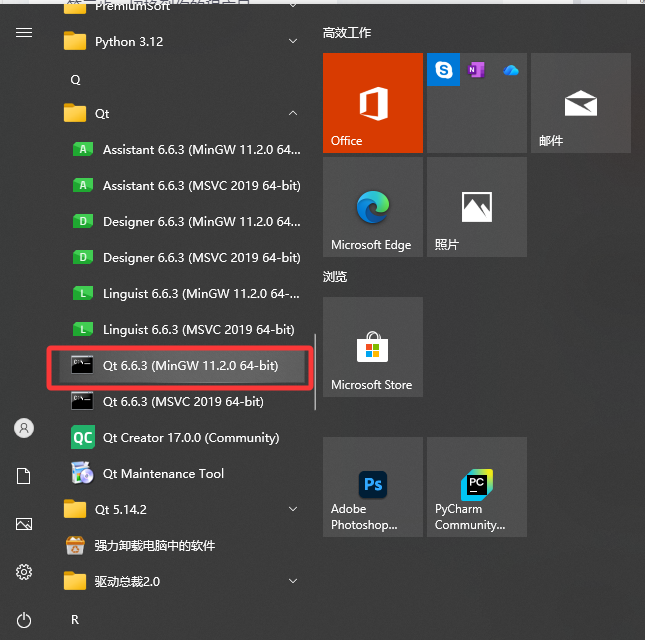The height and width of the screenshot is (640, 645).
Task: Launch Adobe Photoshop tile
Action: (373, 487)
